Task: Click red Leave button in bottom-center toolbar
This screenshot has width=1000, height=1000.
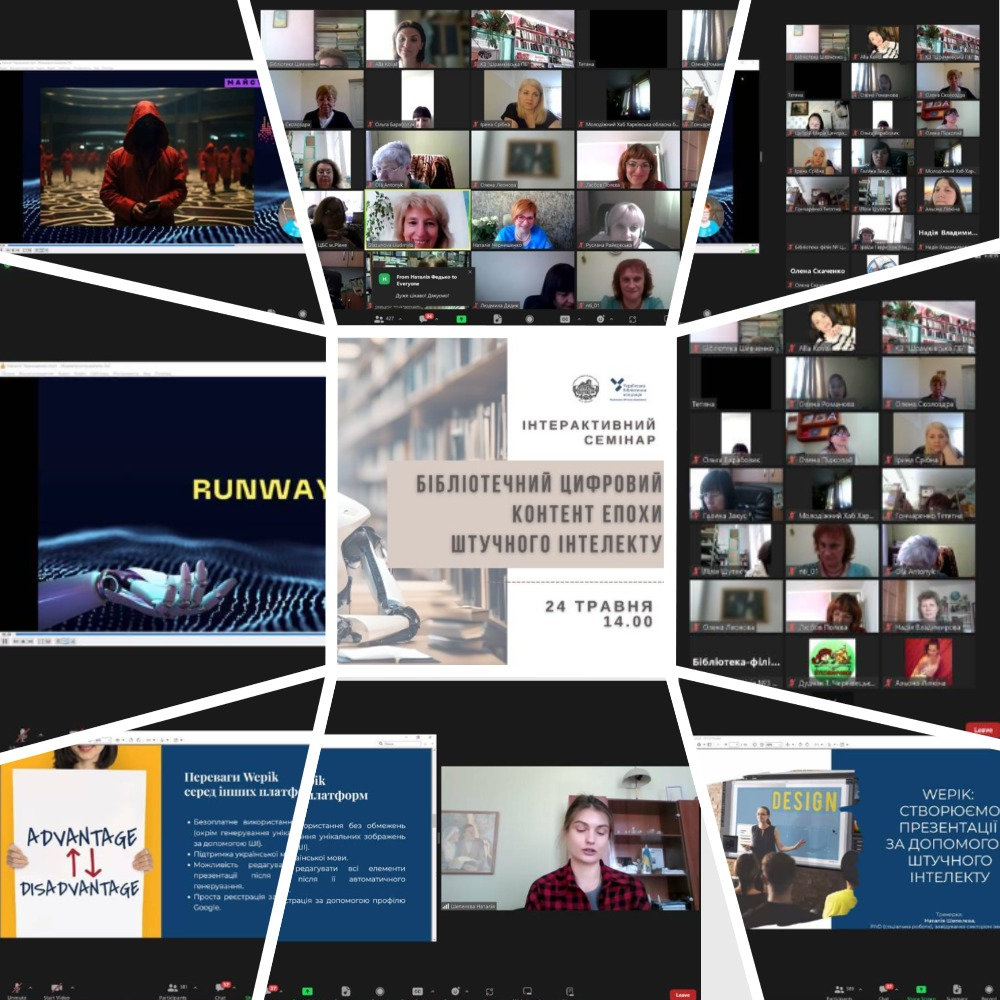Action: click(682, 994)
